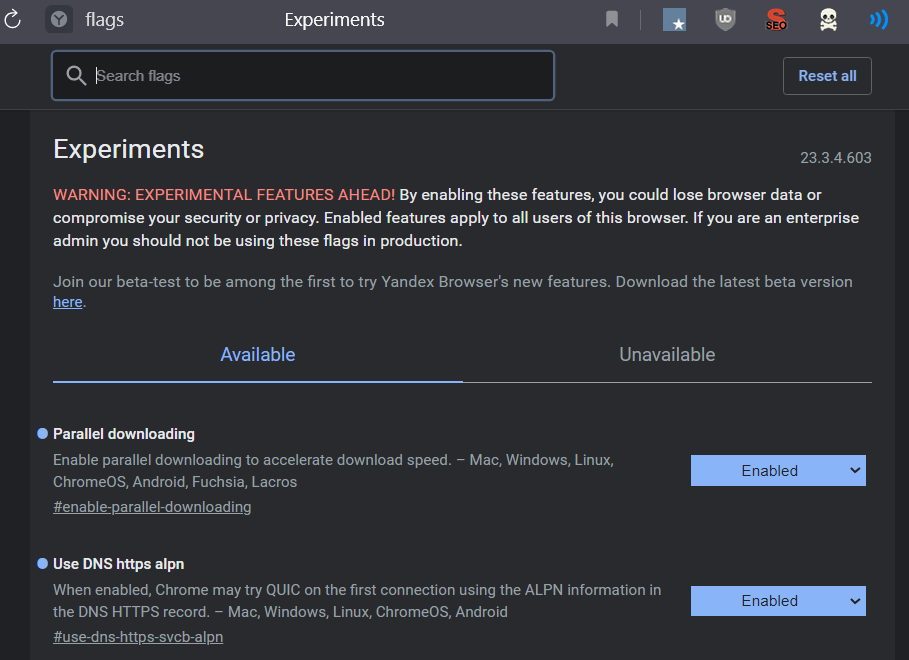The width and height of the screenshot is (909, 660).
Task: Reload the page with the refresh icon
Action: coord(12,20)
